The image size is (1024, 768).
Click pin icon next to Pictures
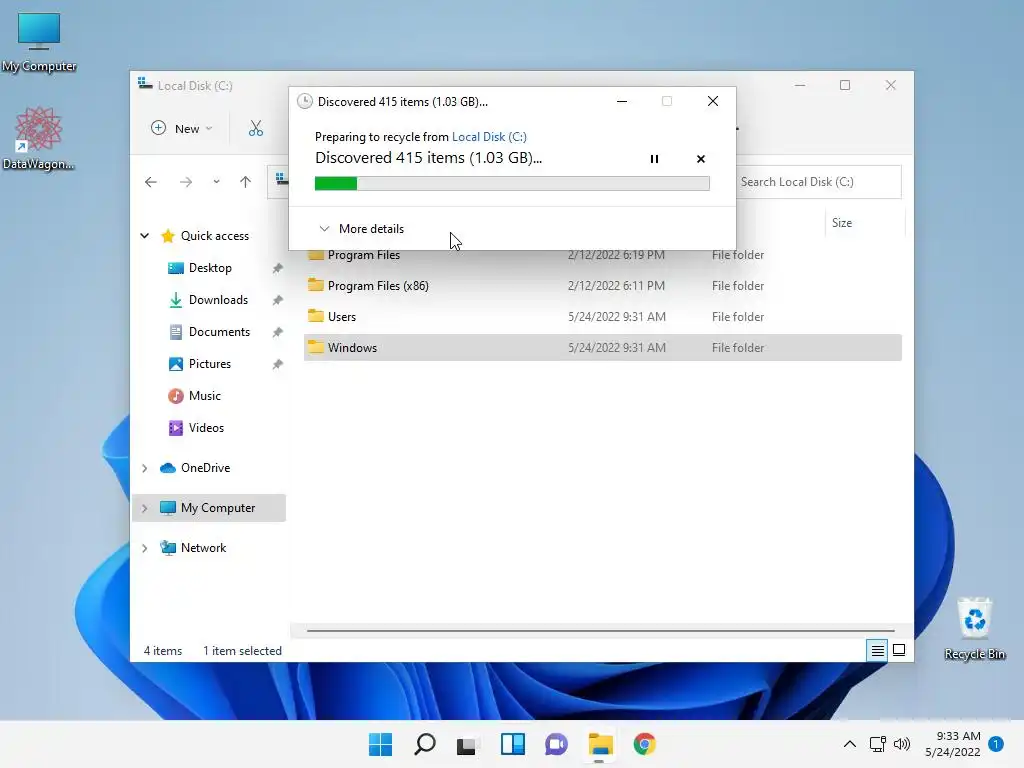tap(278, 364)
